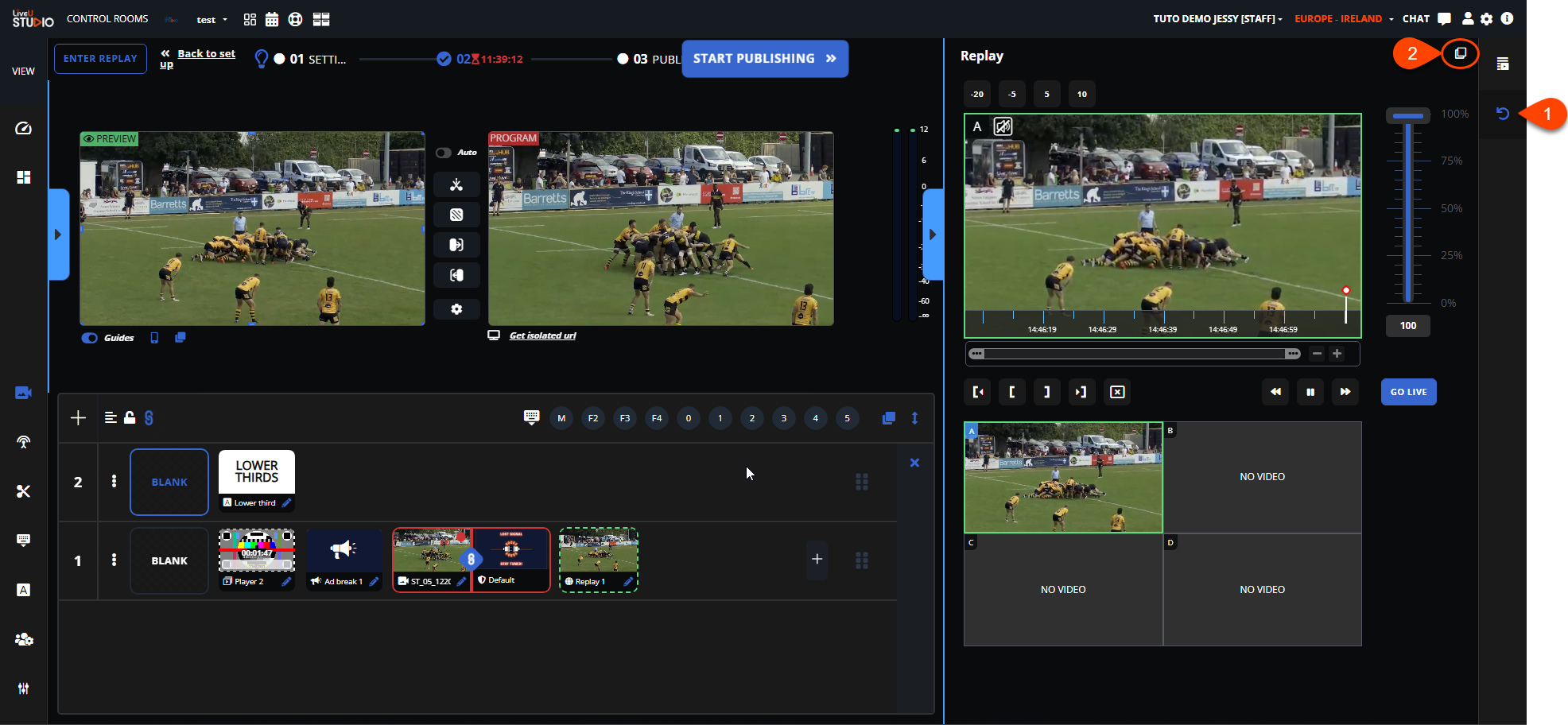1568x725 pixels.
Task: Open transition settings gear between preview and program
Action: pos(456,309)
